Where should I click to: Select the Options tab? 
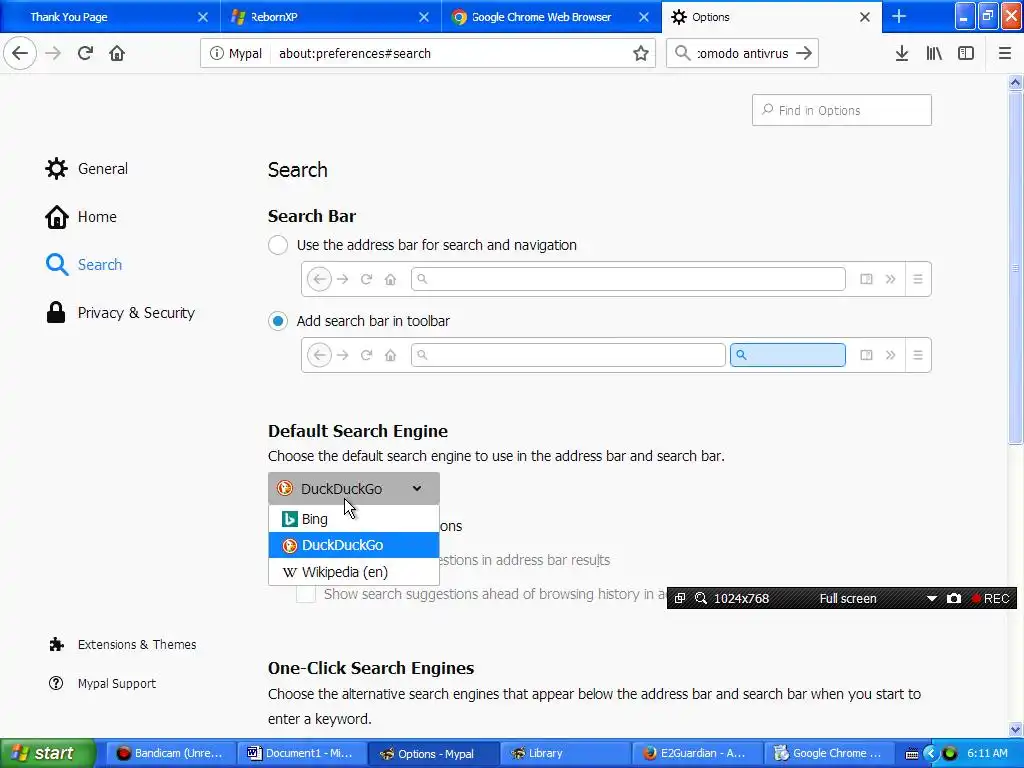point(772,16)
